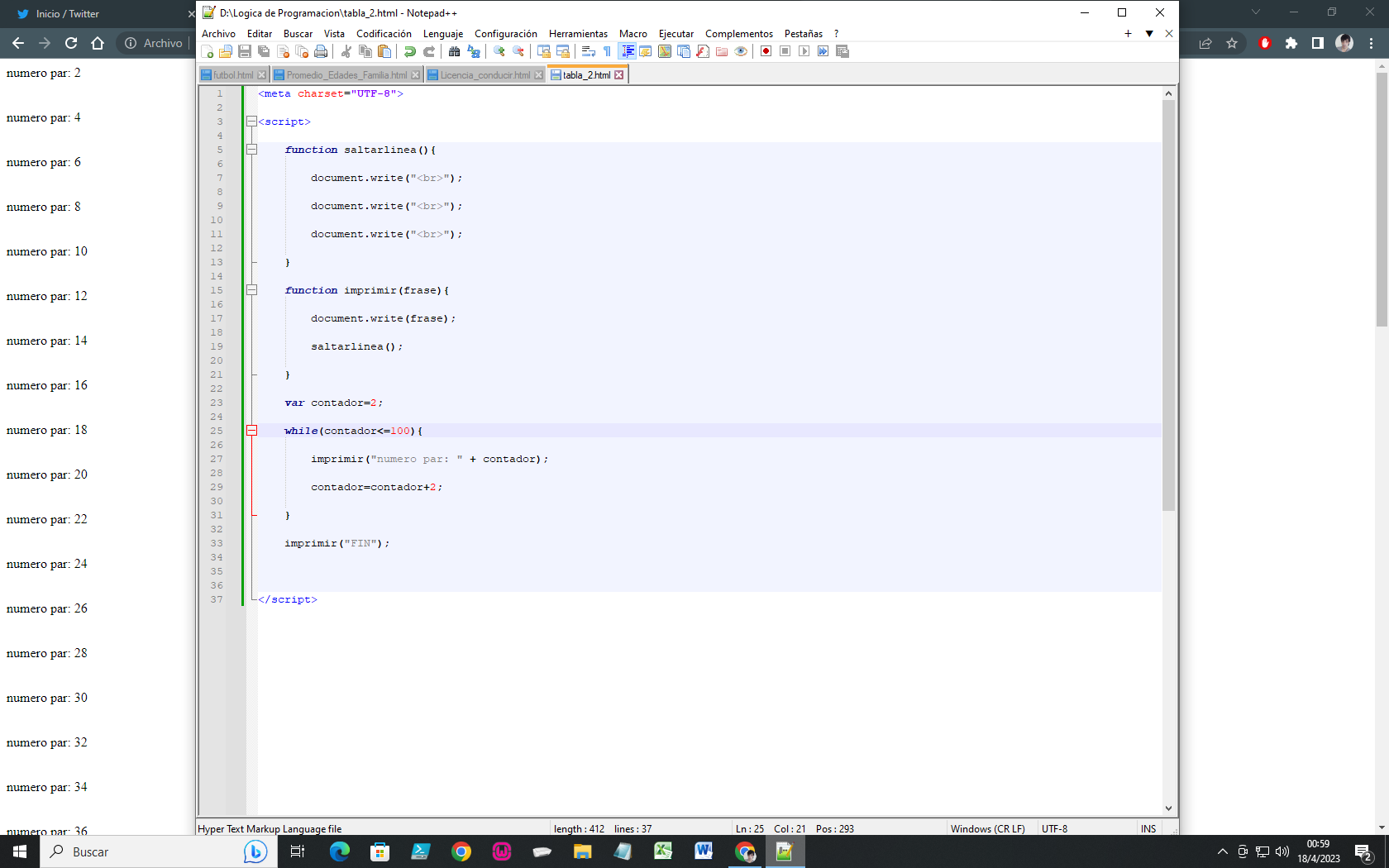Viewport: 1389px width, 868px height.
Task: Zoom out on the editor text
Action: tap(518, 51)
